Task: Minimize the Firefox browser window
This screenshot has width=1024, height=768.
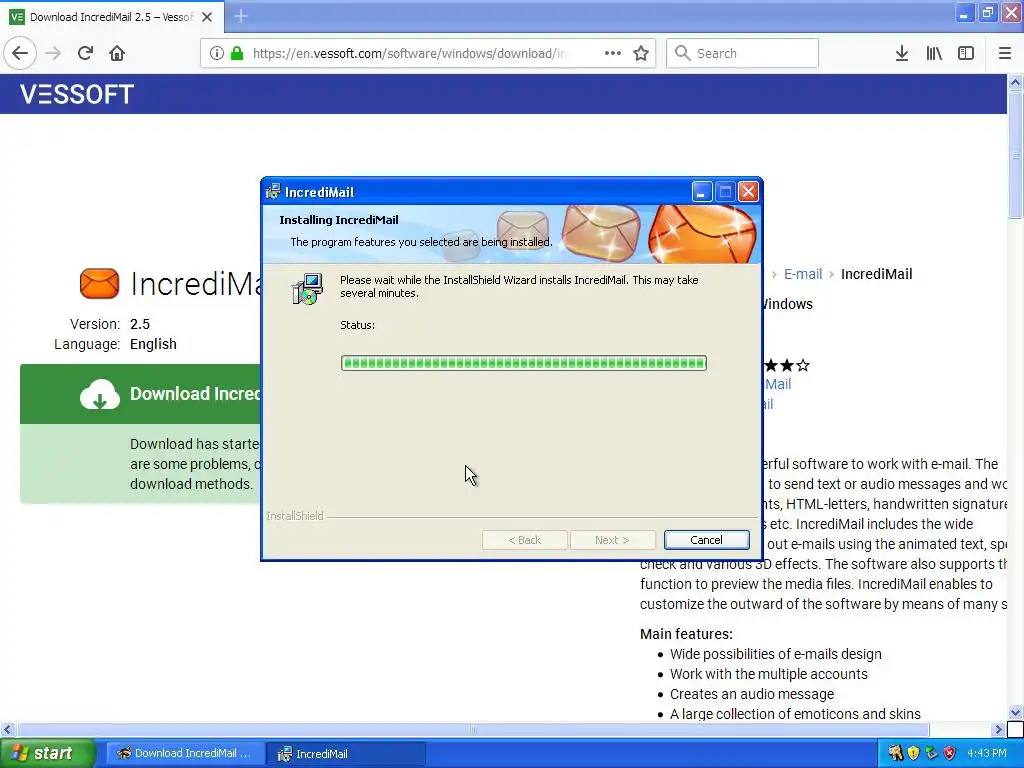Action: pos(964,14)
